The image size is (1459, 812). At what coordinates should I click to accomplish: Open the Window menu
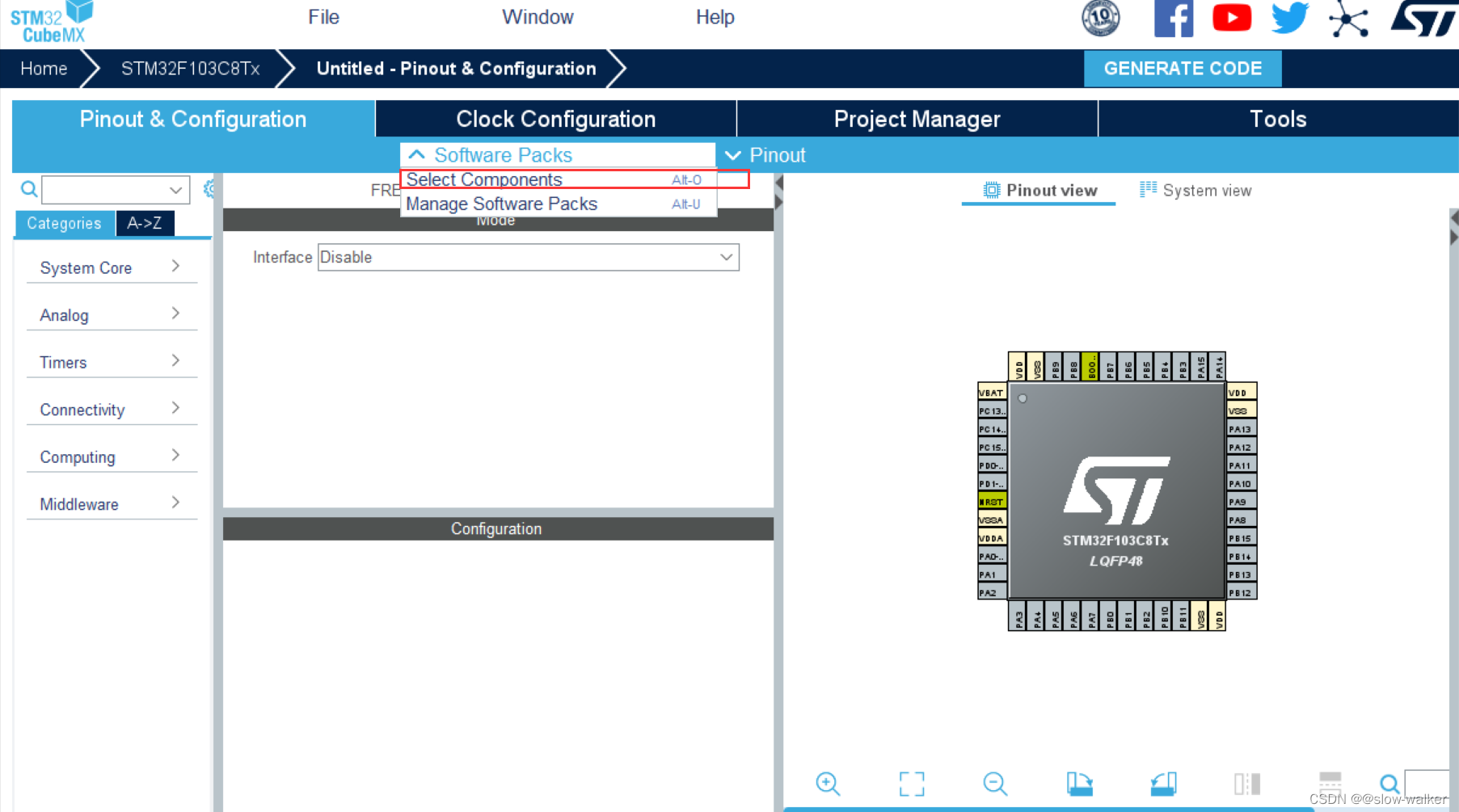coord(538,16)
